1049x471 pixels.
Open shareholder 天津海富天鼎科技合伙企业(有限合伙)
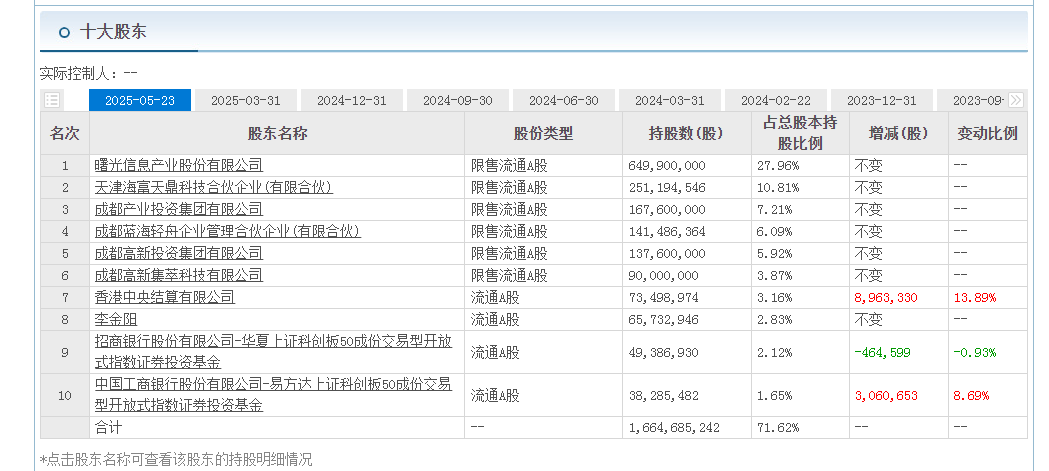[214, 187]
